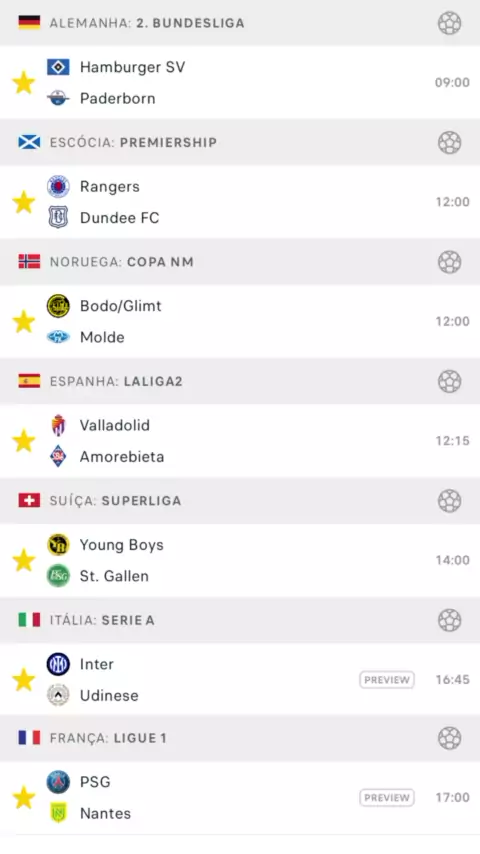This screenshot has width=480, height=854.
Task: Click the soccer ball icon beside Espanha LaLiga2
Action: point(449,381)
